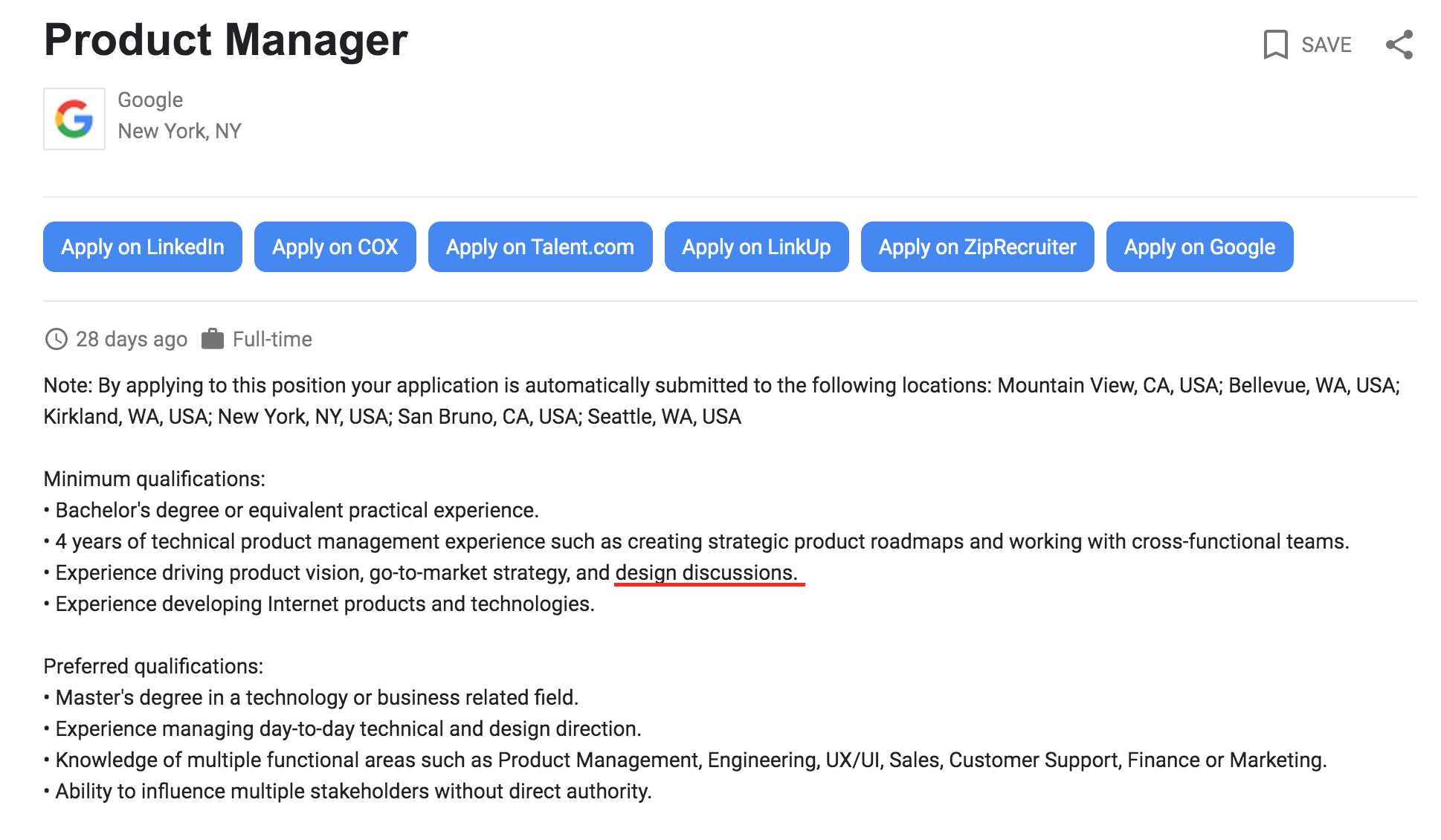The image size is (1441, 840).
Task: Click the New York, NY location text
Action: coord(180,131)
